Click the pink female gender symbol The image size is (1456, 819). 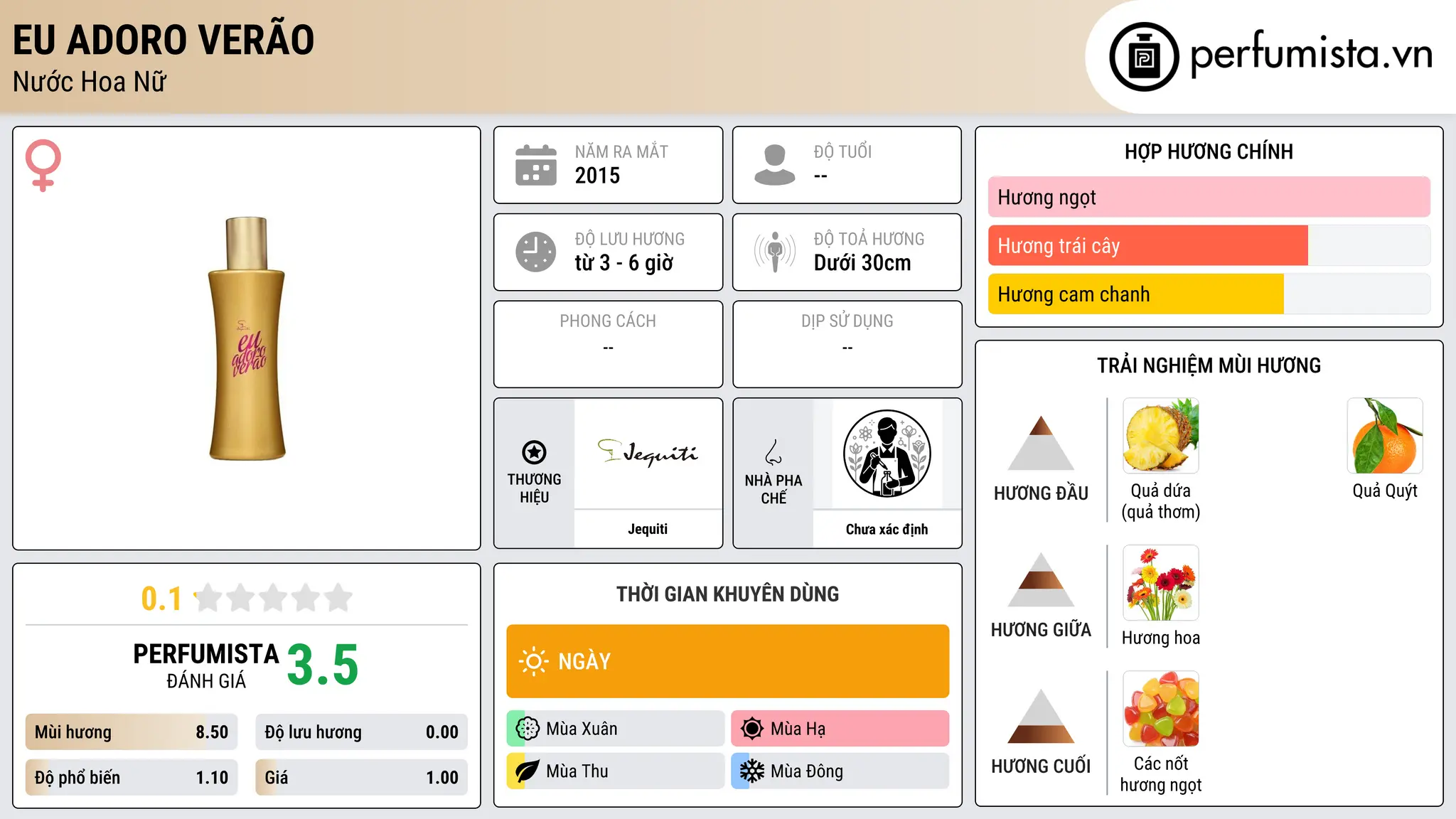43,165
